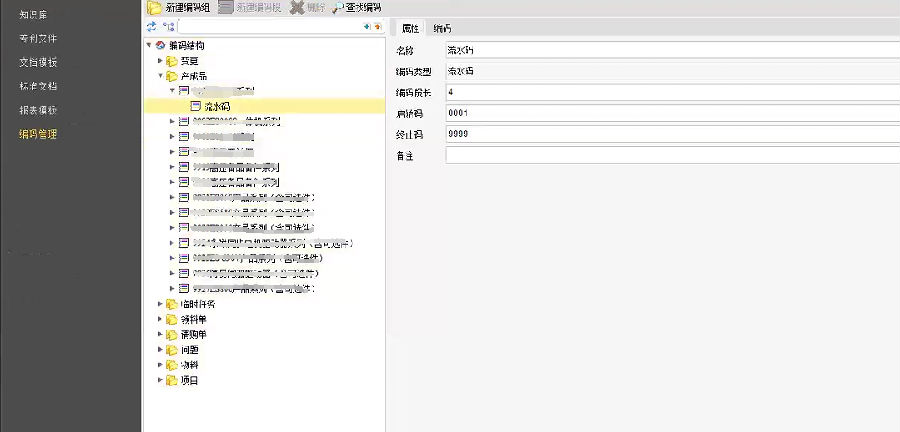The height and width of the screenshot is (432, 900).
Task: Click the 流水码 node icon
Action: [x=195, y=106]
